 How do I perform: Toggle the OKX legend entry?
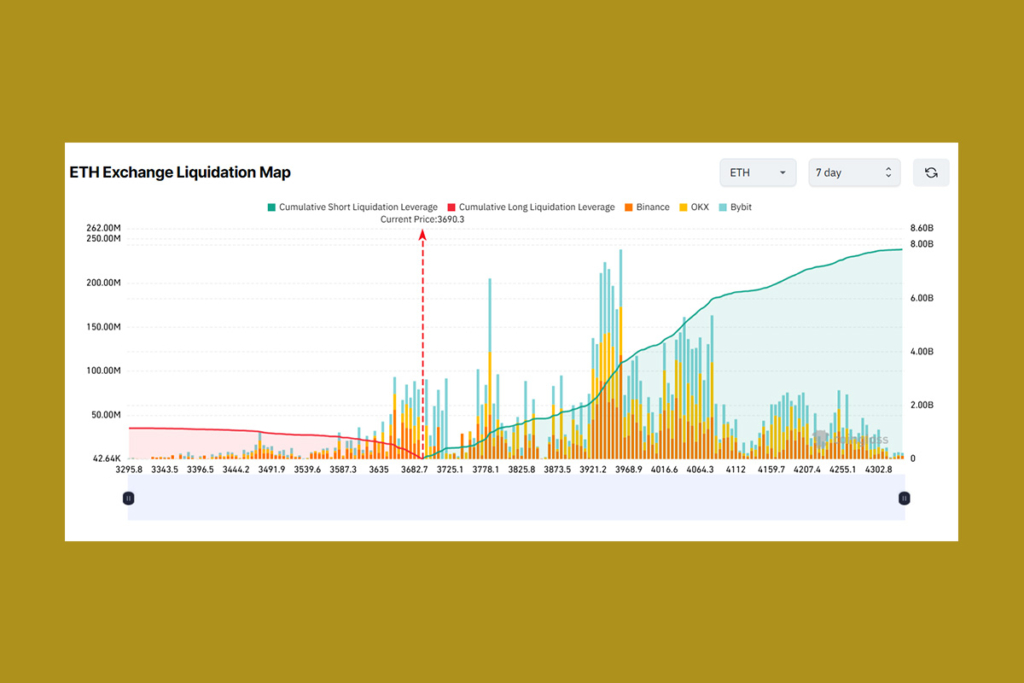tap(693, 207)
